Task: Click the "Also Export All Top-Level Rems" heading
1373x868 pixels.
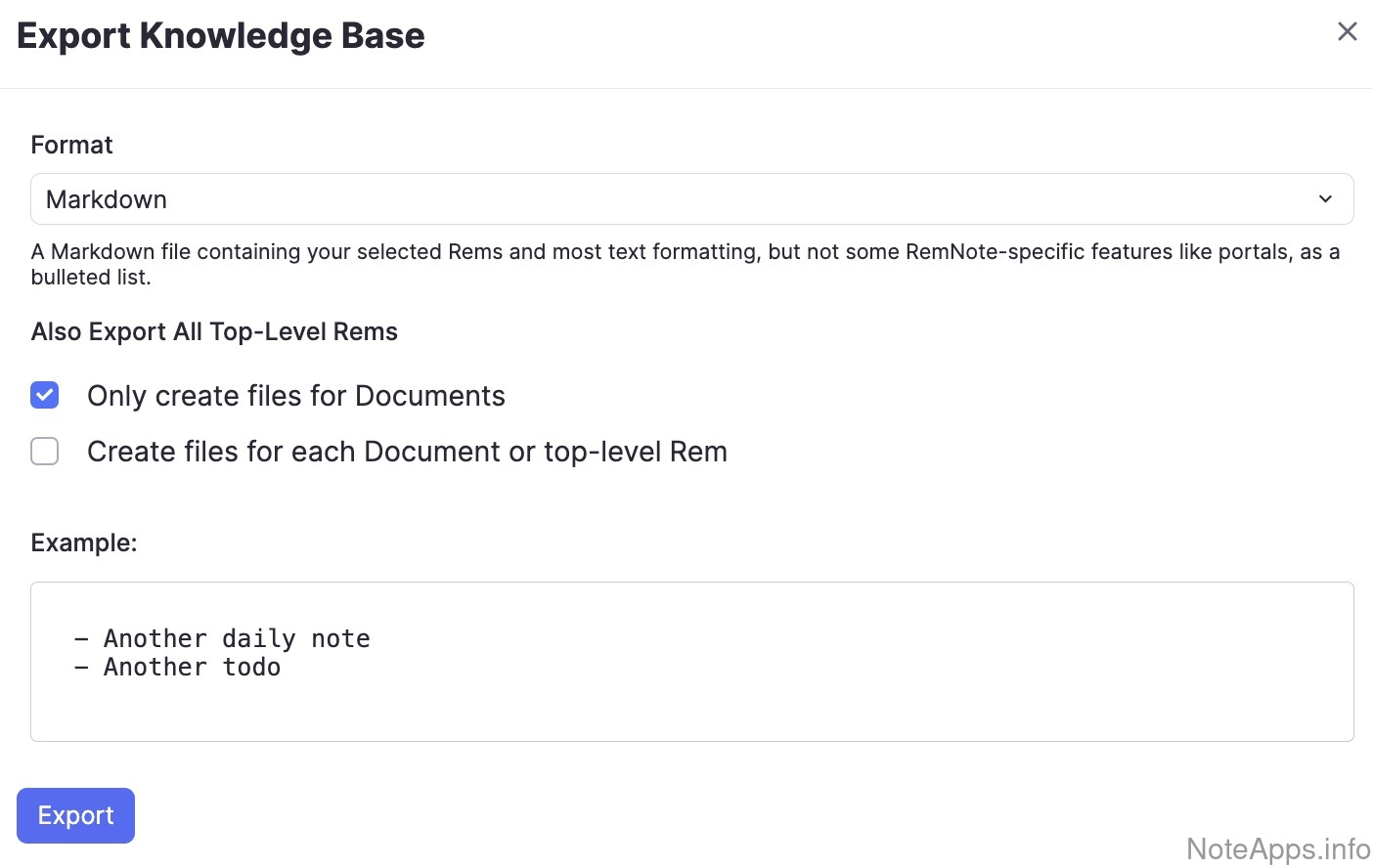Action: tap(214, 332)
